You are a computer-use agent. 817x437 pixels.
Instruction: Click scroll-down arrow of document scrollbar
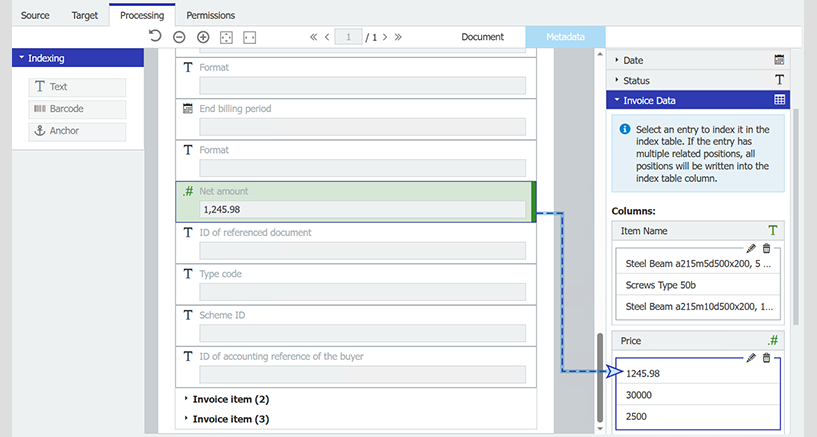pos(600,429)
